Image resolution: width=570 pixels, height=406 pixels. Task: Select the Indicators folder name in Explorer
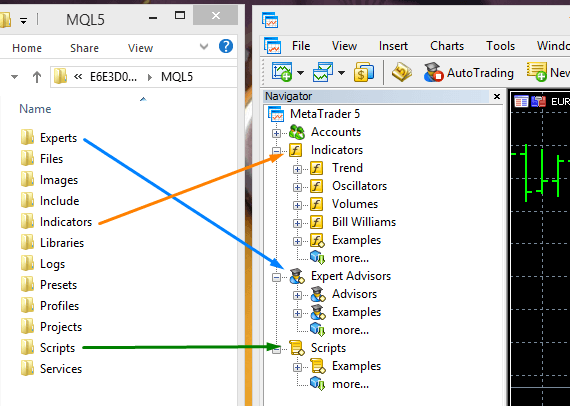(x=66, y=222)
